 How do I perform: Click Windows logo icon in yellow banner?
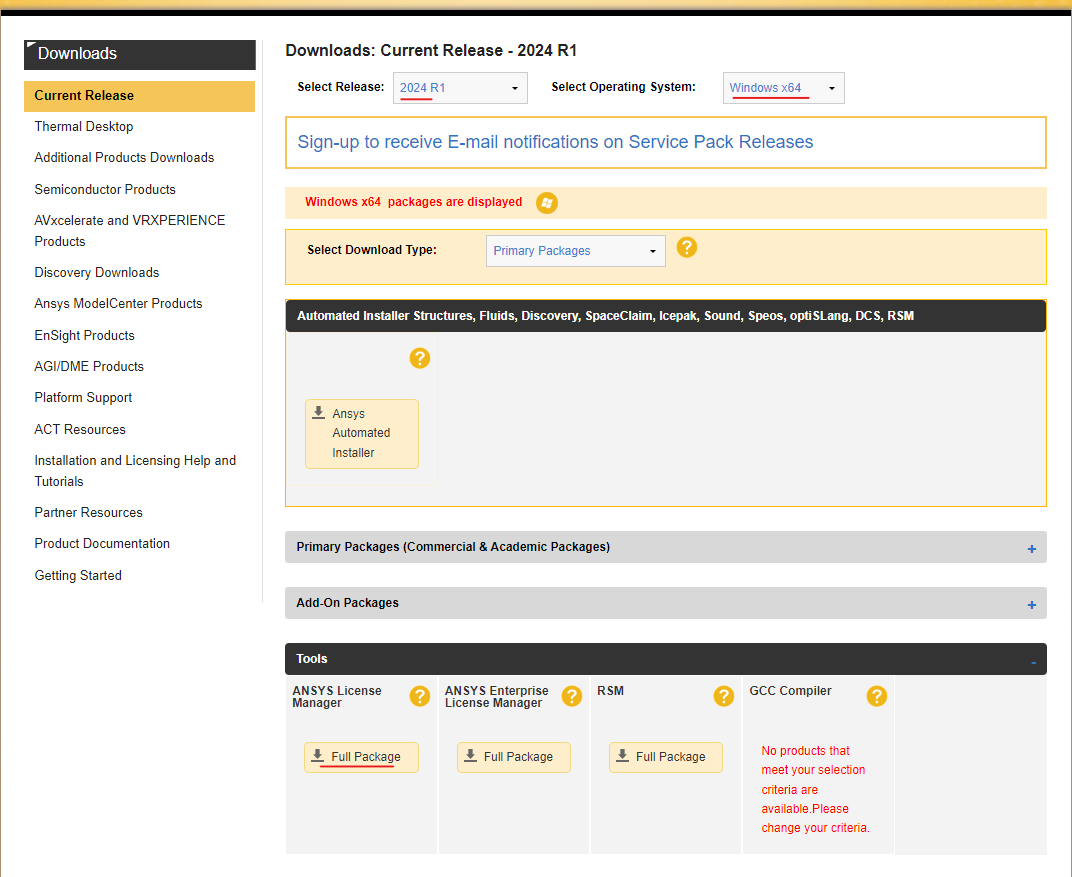pyautogui.click(x=546, y=203)
